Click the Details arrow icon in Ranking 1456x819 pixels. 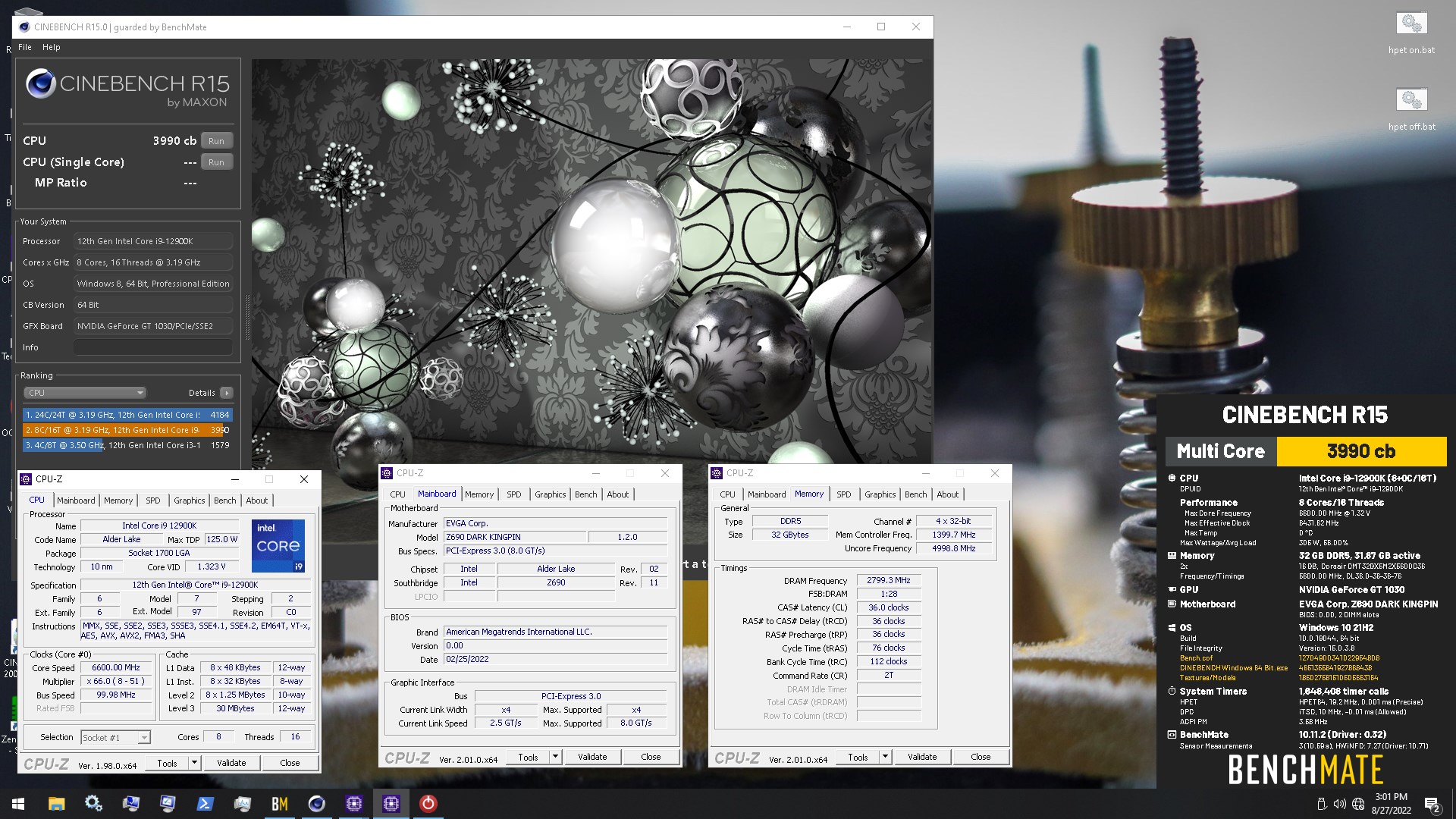click(226, 393)
